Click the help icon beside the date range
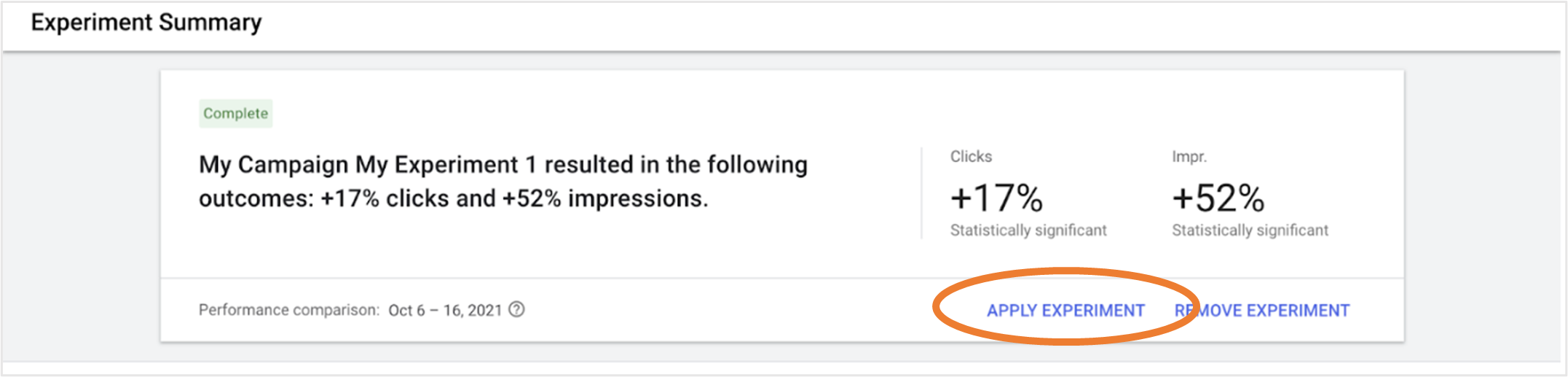The height and width of the screenshot is (377, 1568). [516, 310]
